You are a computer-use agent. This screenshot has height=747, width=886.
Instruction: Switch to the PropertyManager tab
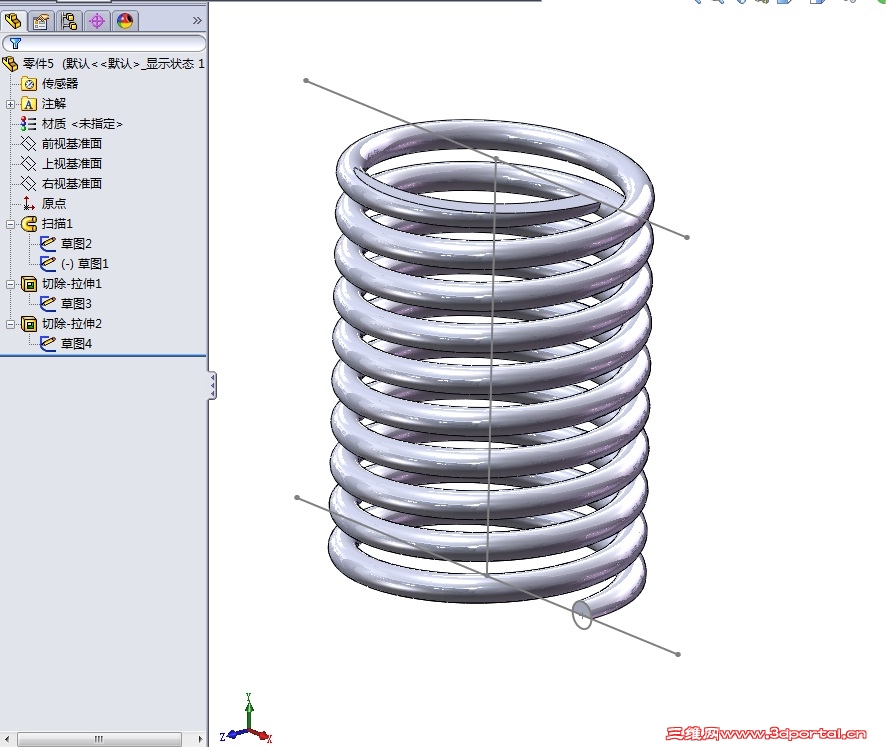click(41, 21)
